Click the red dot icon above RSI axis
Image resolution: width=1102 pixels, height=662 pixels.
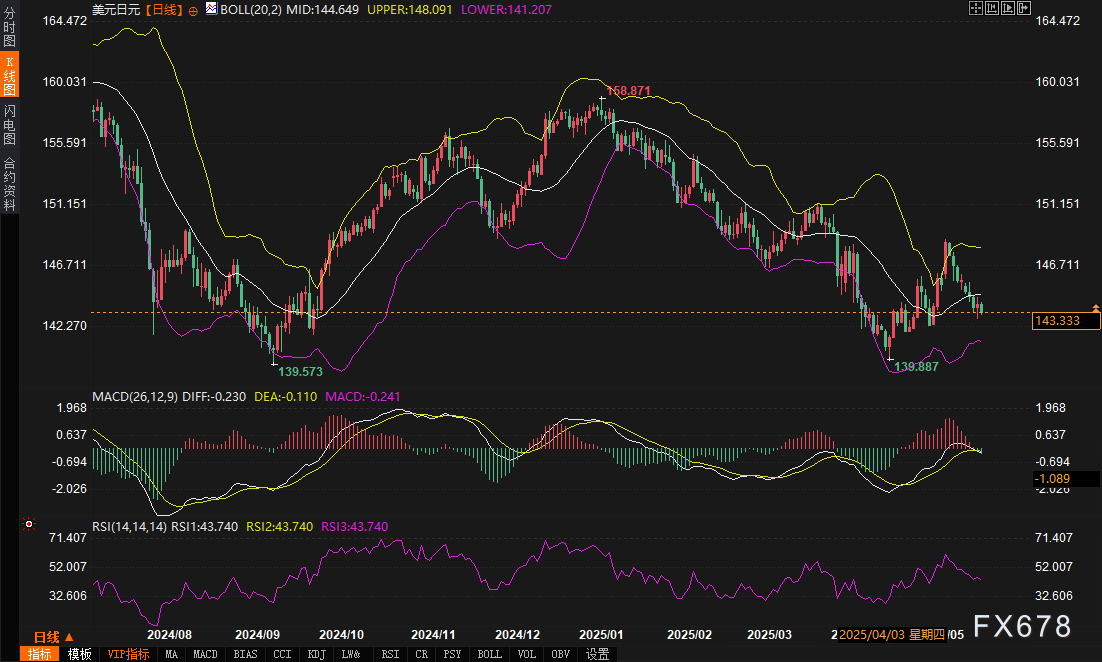(x=28, y=523)
